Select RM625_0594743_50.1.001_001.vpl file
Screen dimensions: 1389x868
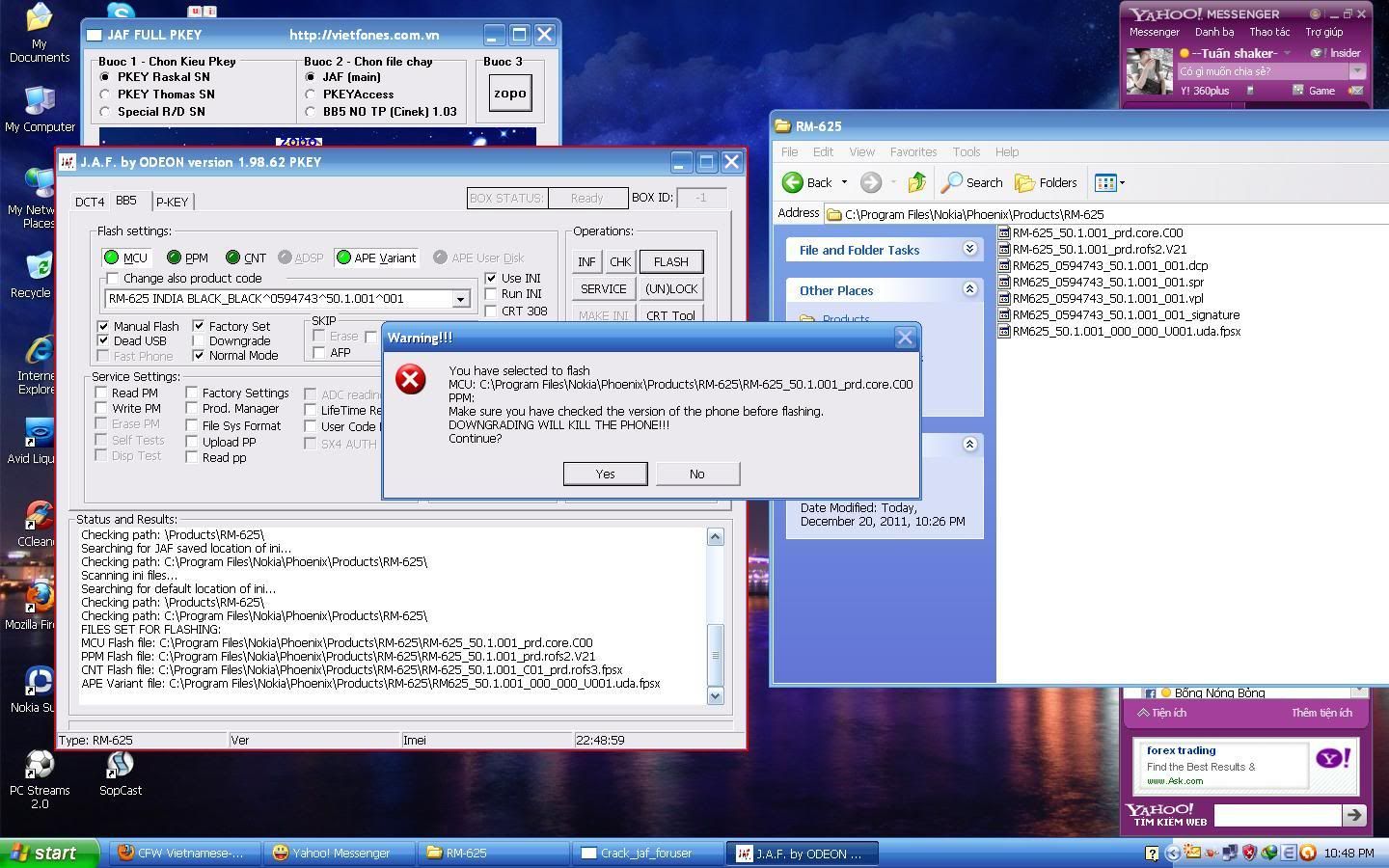(1101, 298)
